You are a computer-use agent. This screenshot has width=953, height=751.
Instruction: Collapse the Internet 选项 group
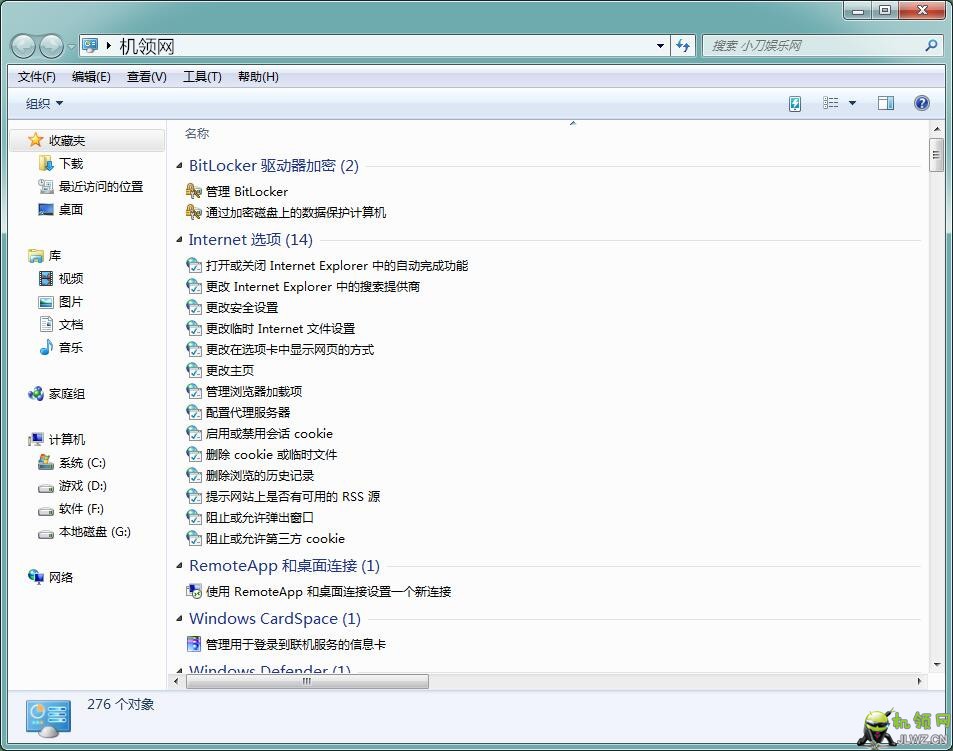pyautogui.click(x=179, y=239)
